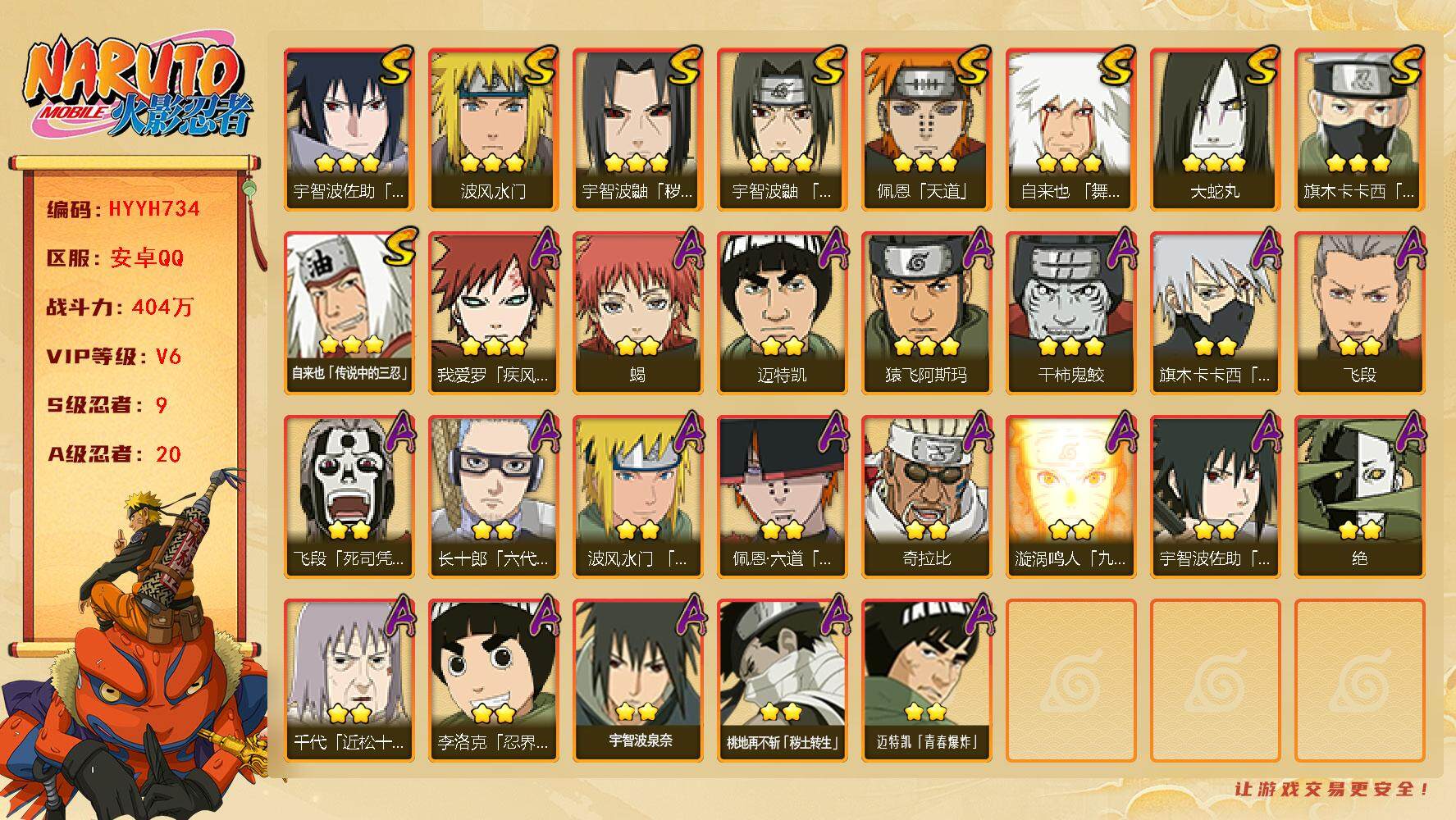Open the 干柿鬼鲛 ninja card
1456x820 pixels.
[x=1070, y=312]
